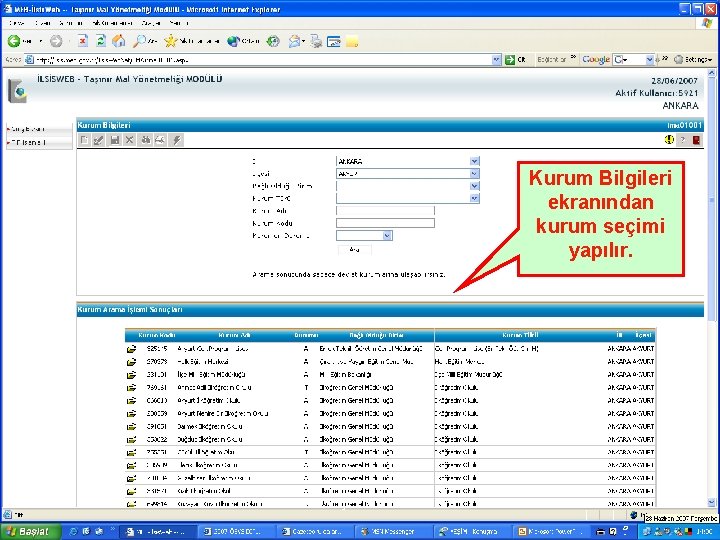The height and width of the screenshot is (540, 720).
Task: Open folder icon for Halk Eğitim Merkezi row
Action: 131,362
